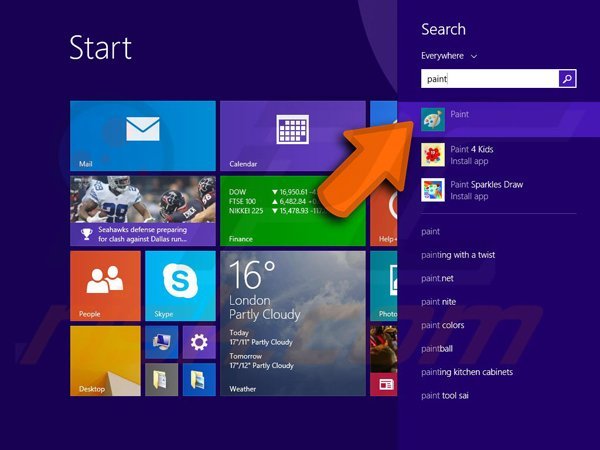Launch the Skype tile

(180, 286)
